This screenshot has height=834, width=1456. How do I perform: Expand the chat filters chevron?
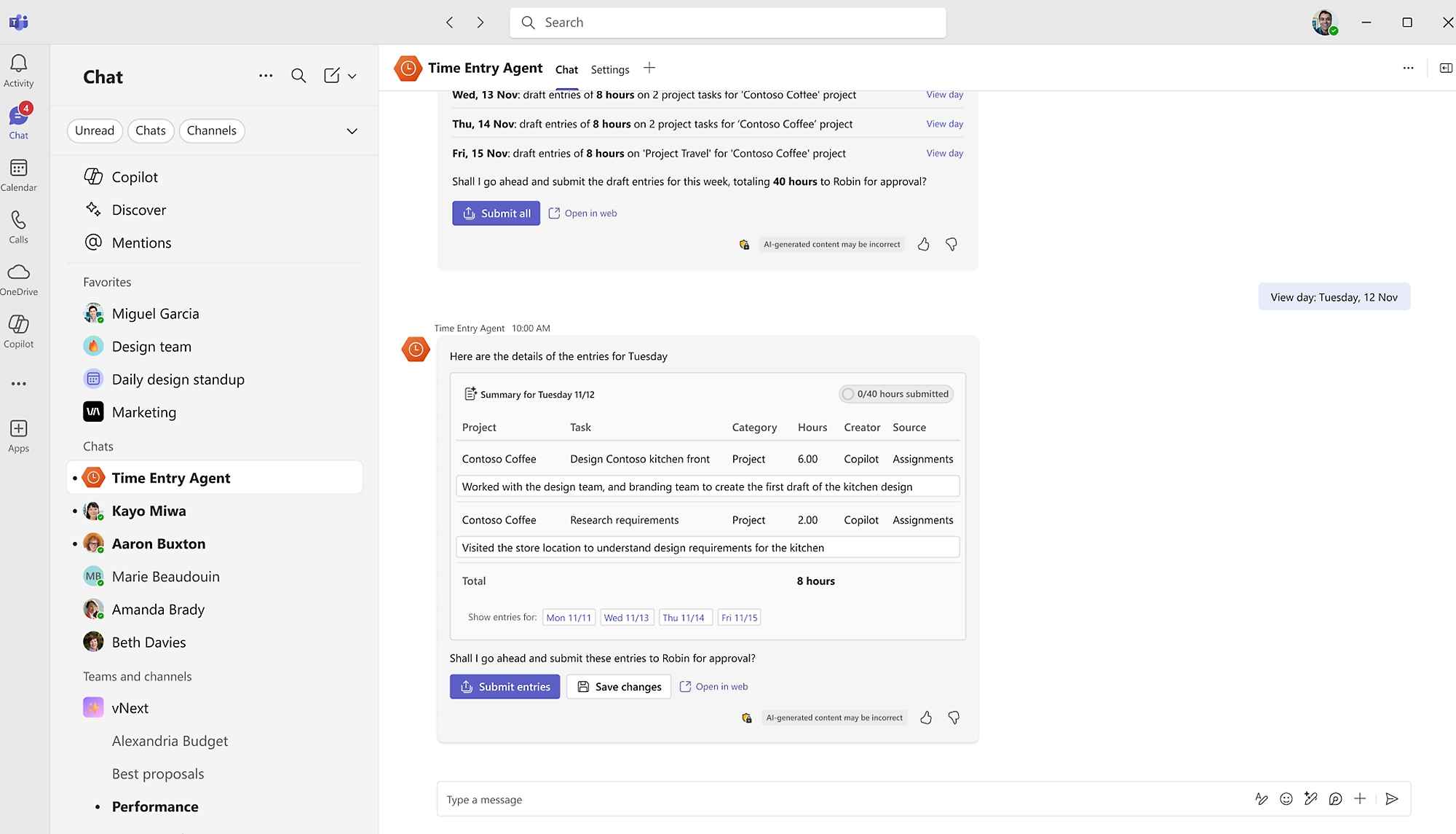pos(352,131)
